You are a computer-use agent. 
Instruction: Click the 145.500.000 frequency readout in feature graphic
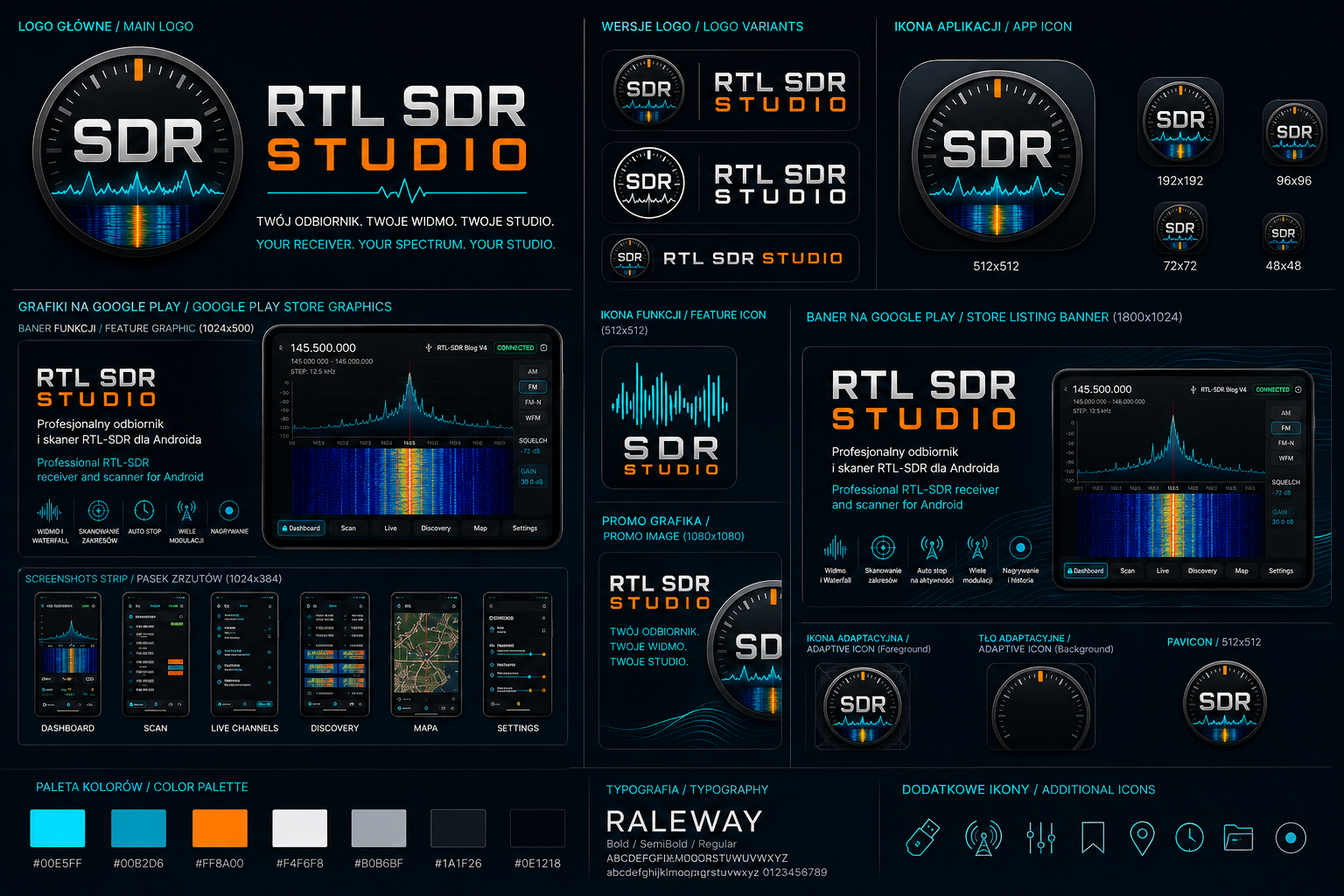point(323,347)
